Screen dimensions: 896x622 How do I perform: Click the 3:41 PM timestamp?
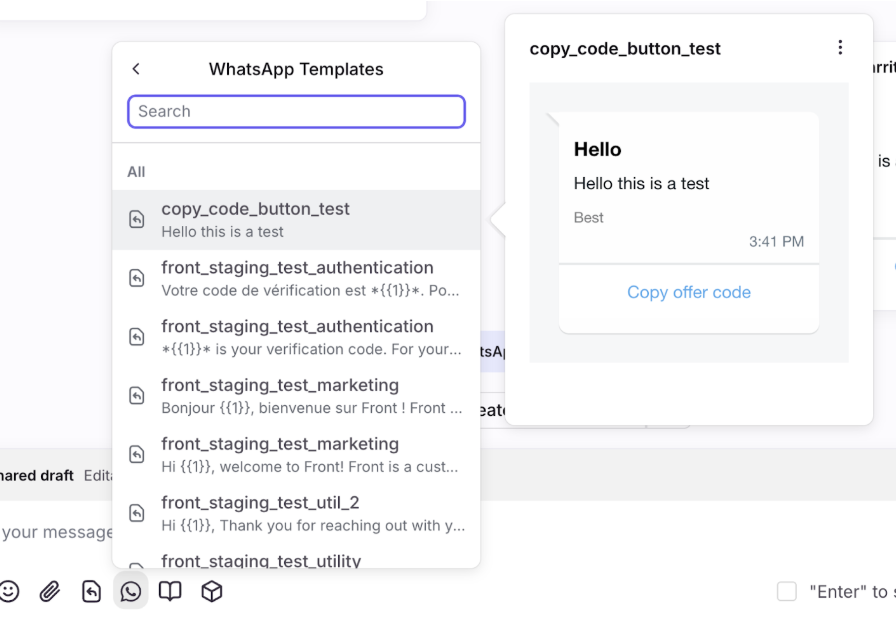777,241
